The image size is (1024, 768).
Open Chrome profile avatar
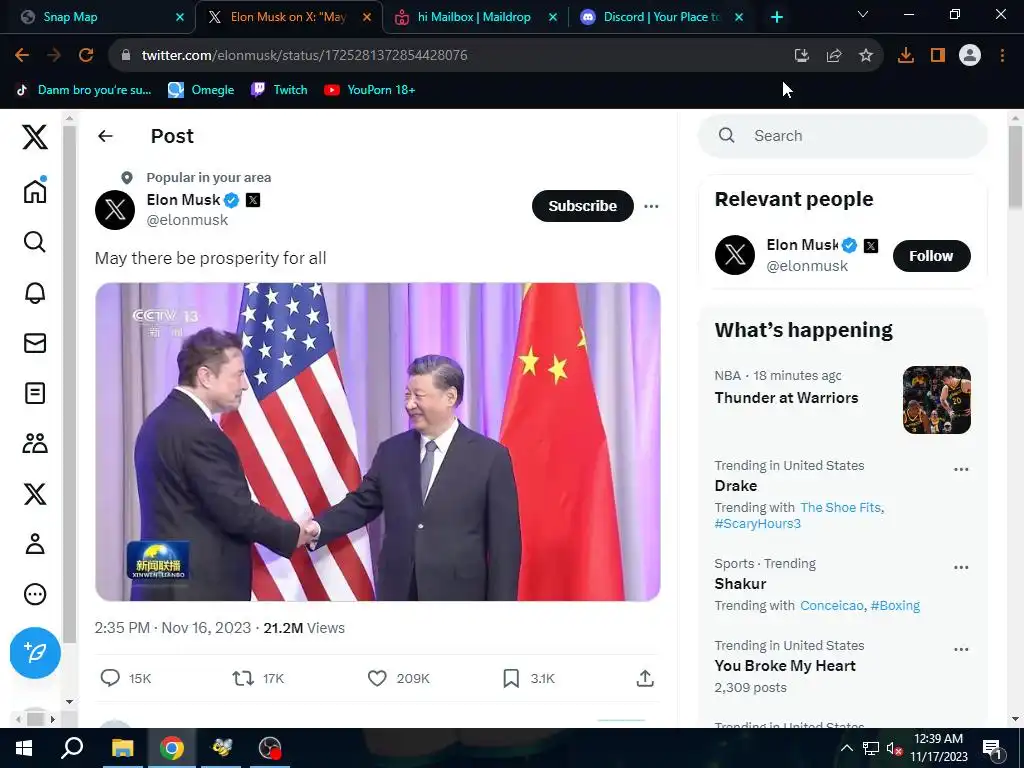pos(969,56)
